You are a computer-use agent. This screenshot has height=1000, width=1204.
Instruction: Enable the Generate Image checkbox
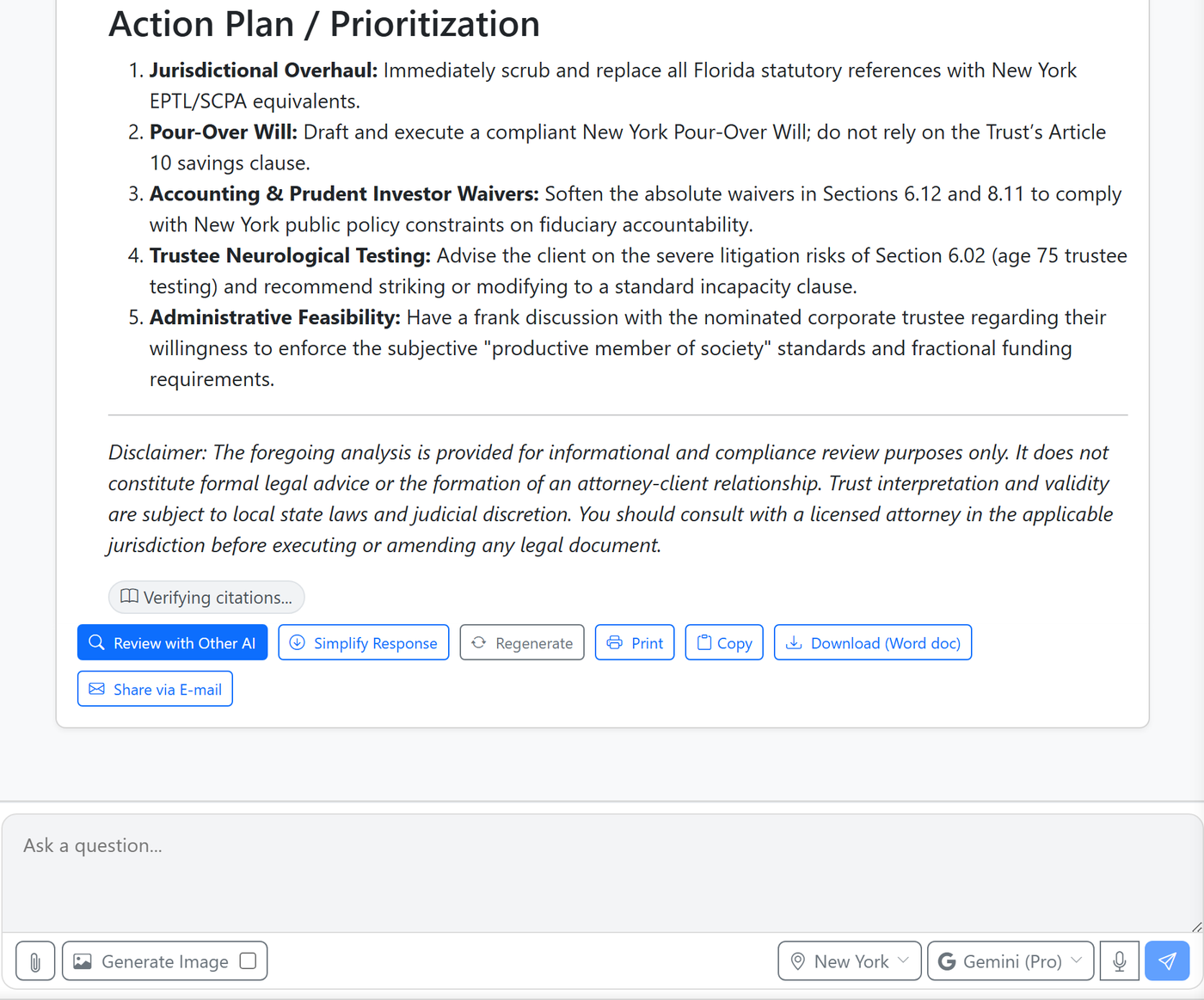click(248, 961)
